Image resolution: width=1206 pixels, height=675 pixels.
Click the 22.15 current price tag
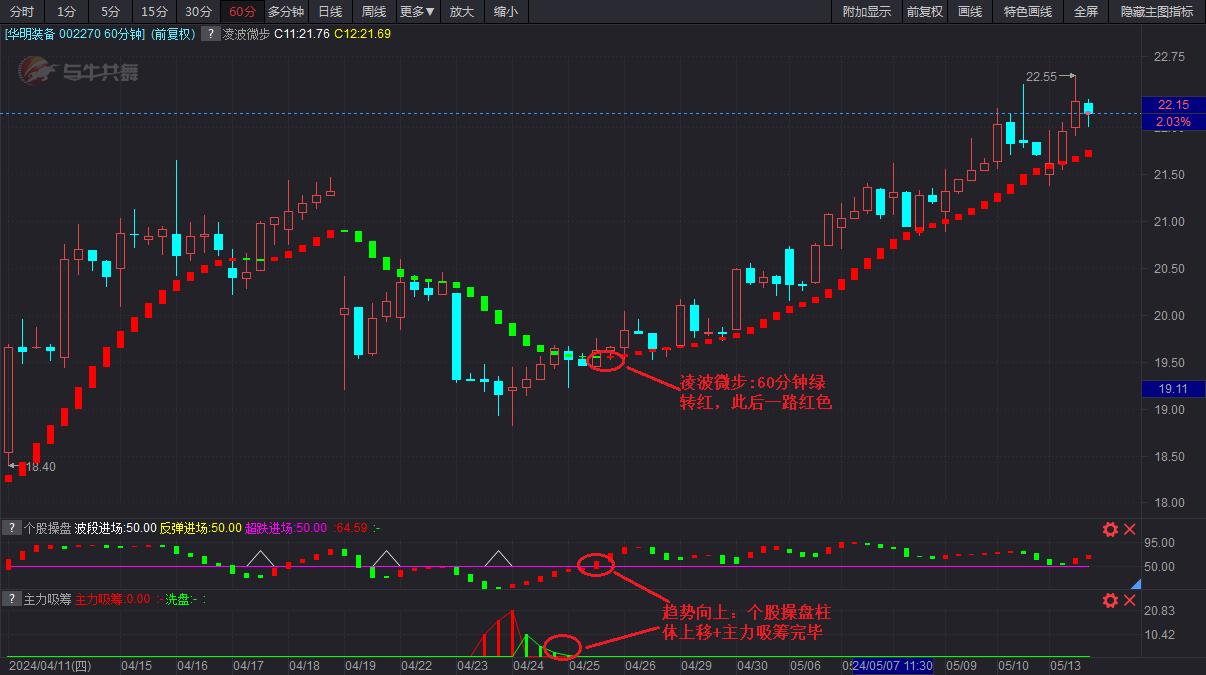point(1172,105)
